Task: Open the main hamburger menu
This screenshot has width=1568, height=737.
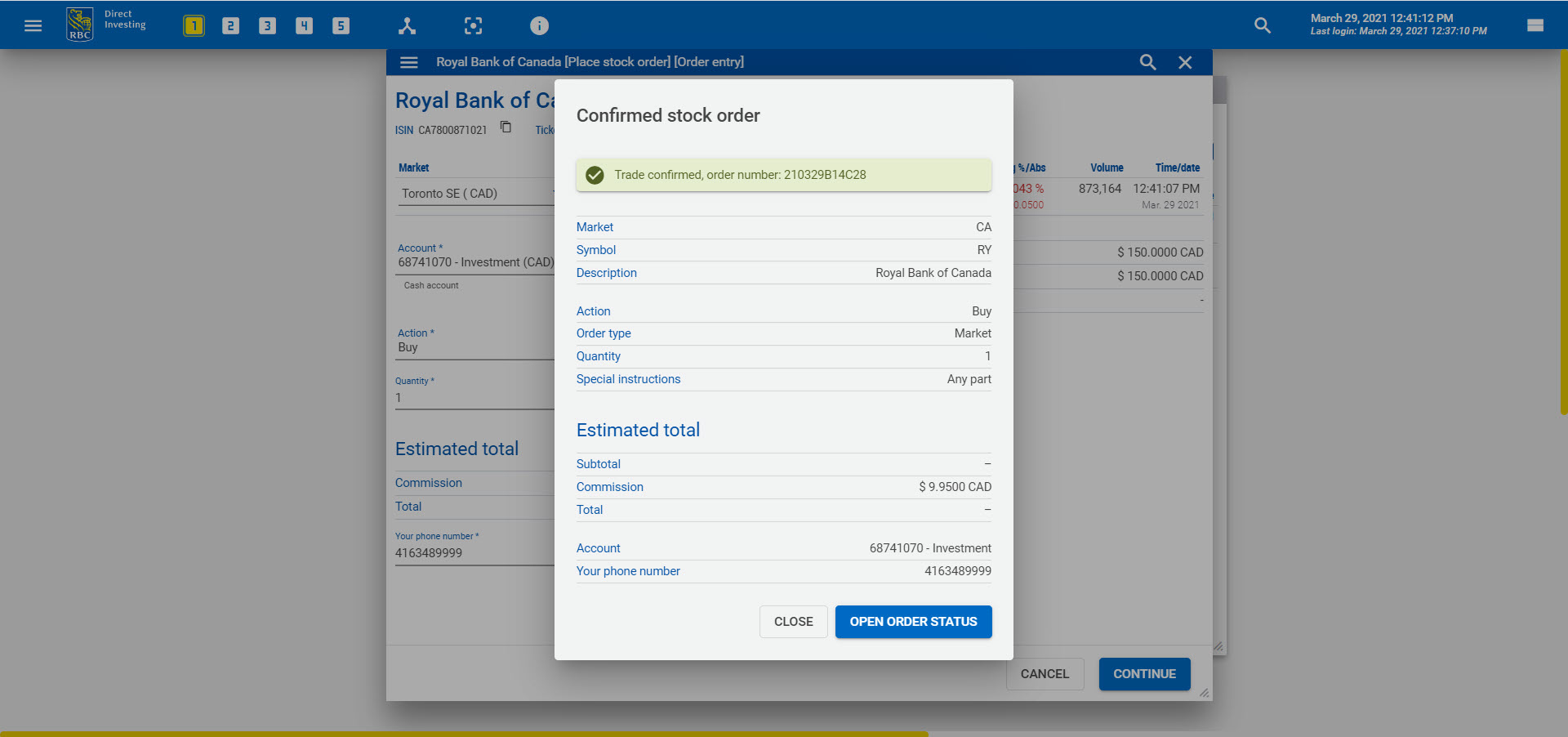Action: pos(33,25)
